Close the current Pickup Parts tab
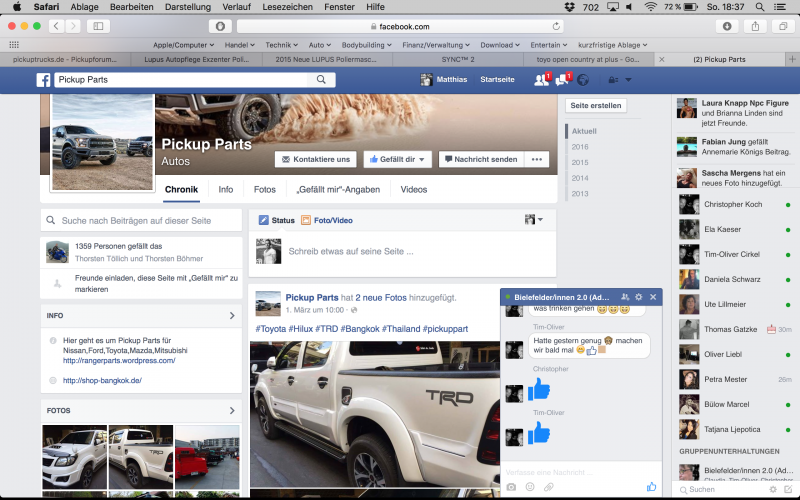800x500 pixels. 662,59
